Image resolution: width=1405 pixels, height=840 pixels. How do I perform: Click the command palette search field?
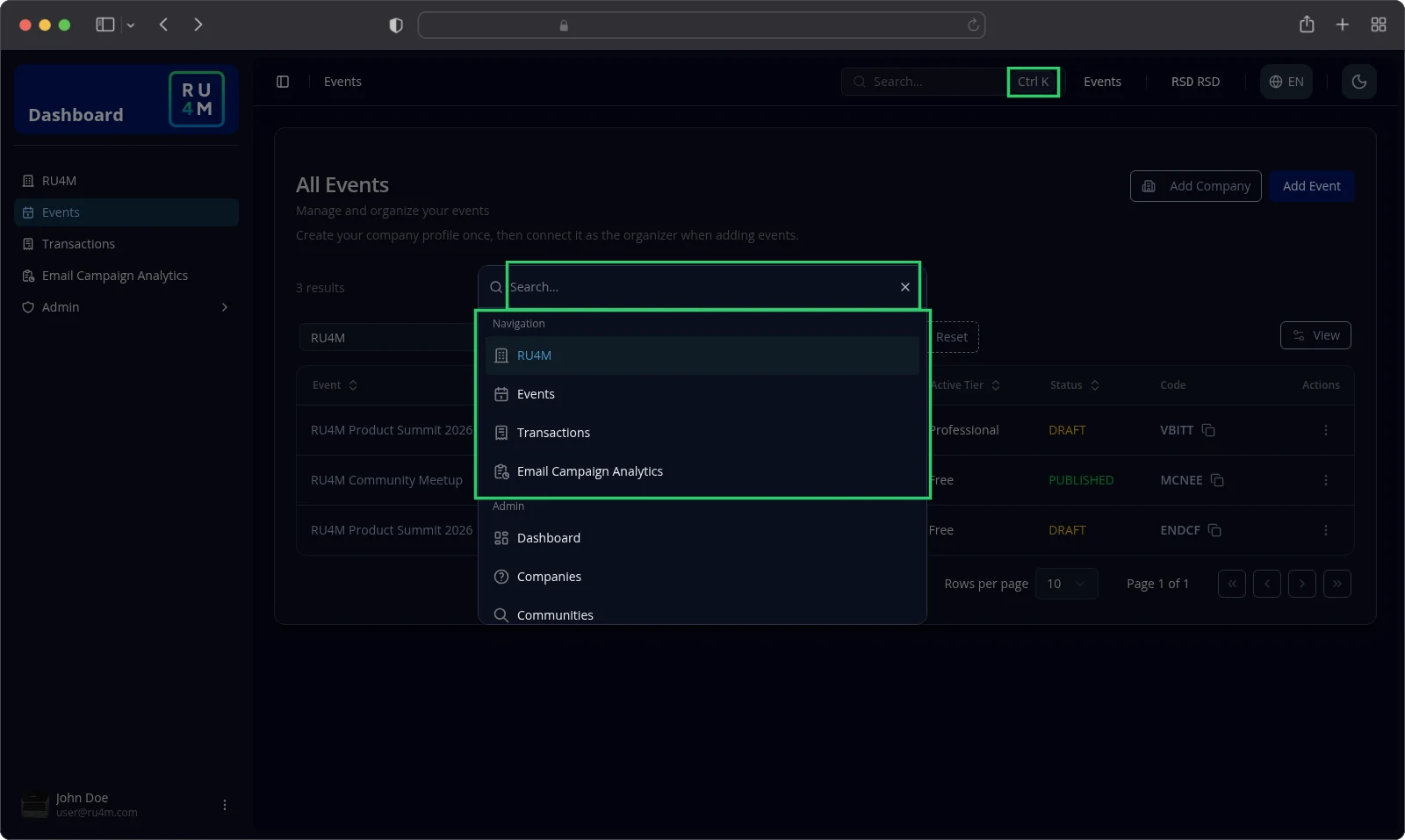(702, 287)
